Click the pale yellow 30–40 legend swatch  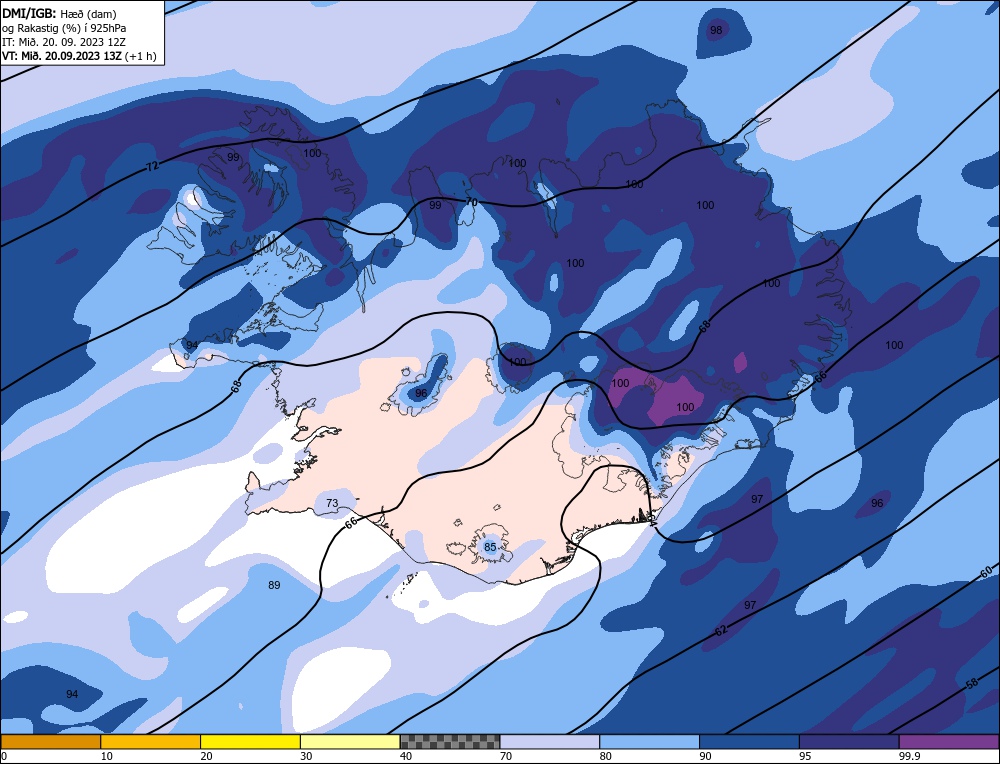pos(350,742)
